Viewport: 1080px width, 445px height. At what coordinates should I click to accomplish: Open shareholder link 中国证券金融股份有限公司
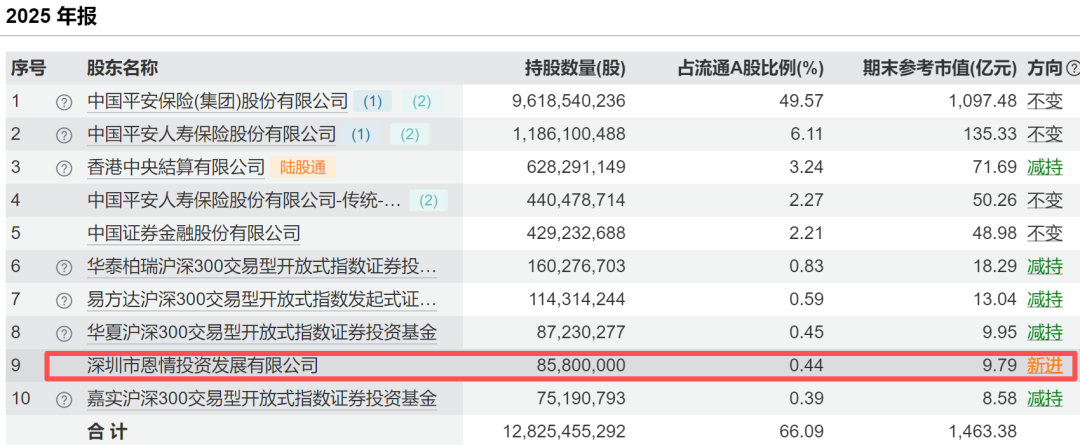194,233
